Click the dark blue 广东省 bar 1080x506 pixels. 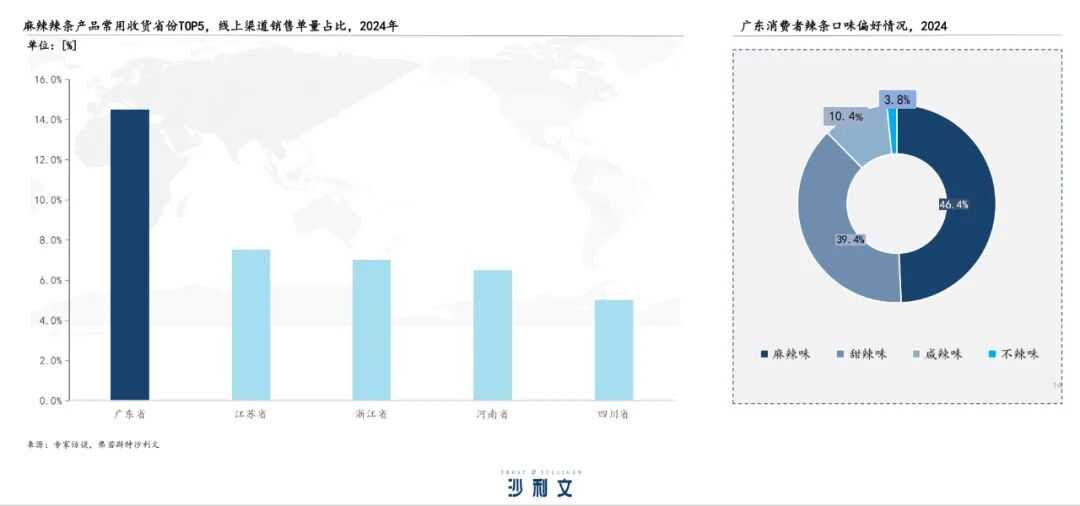coord(129,255)
